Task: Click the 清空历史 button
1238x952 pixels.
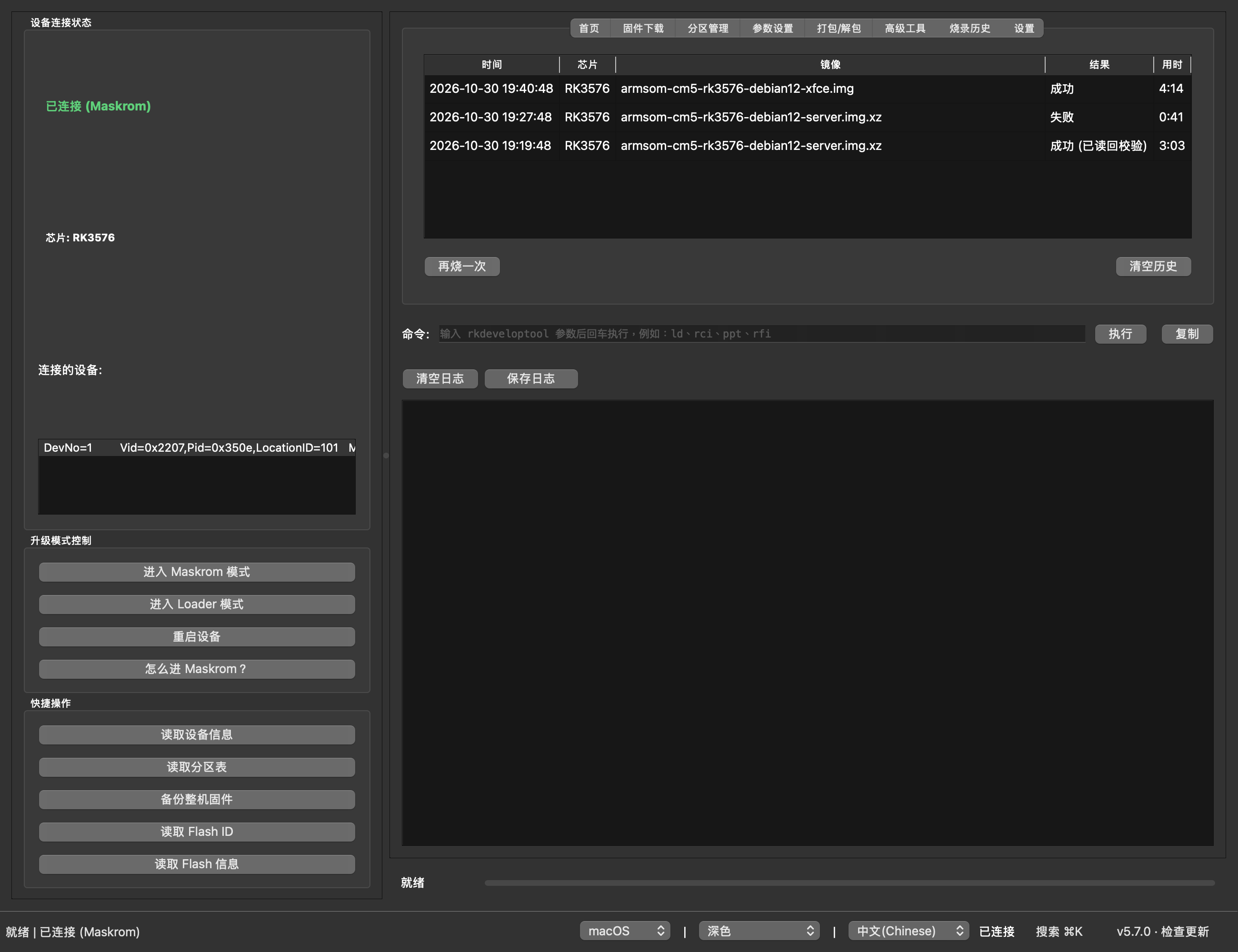Action: tap(1153, 267)
